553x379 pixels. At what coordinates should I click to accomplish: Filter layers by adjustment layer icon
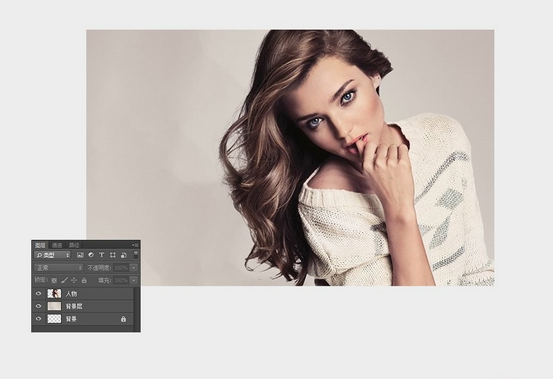click(91, 255)
